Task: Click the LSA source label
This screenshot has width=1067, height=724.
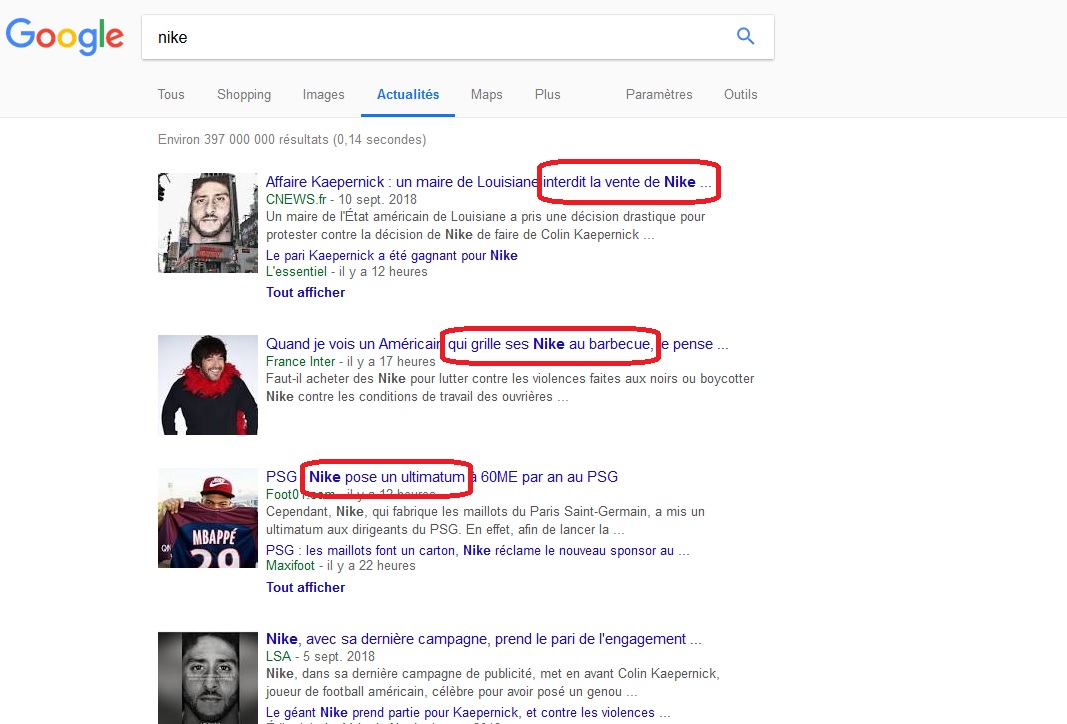Action: 278,657
